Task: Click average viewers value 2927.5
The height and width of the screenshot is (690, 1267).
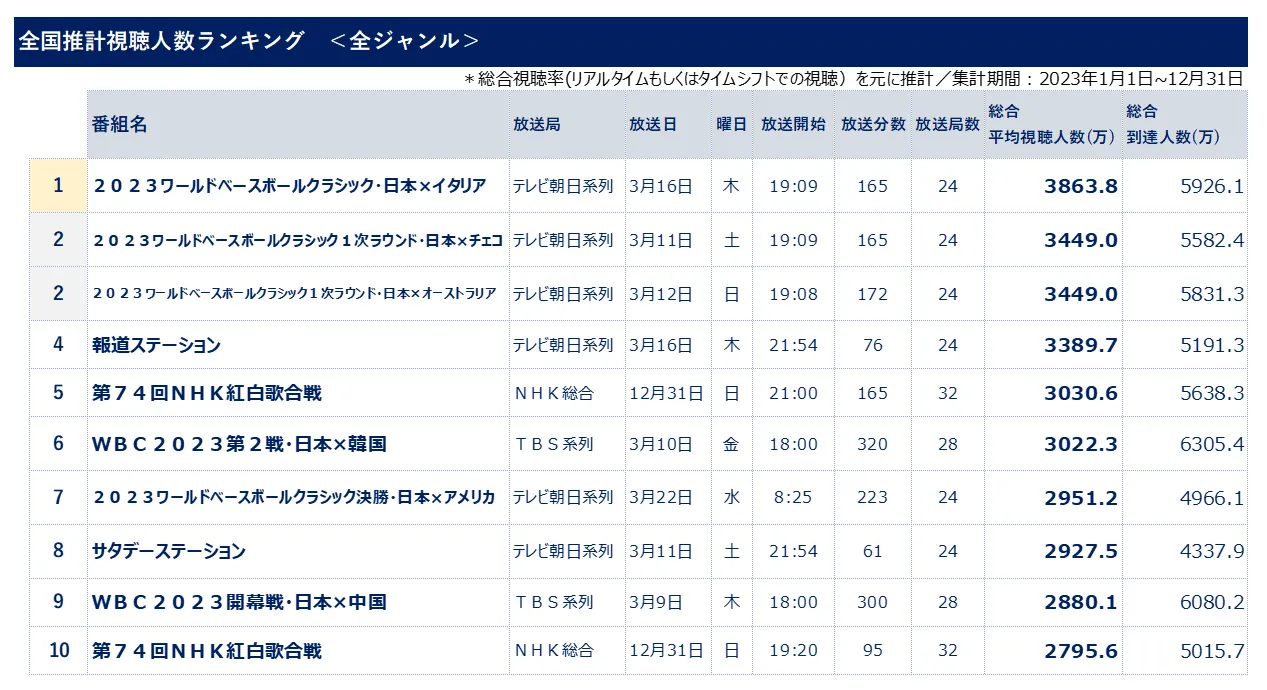Action: 1081,551
